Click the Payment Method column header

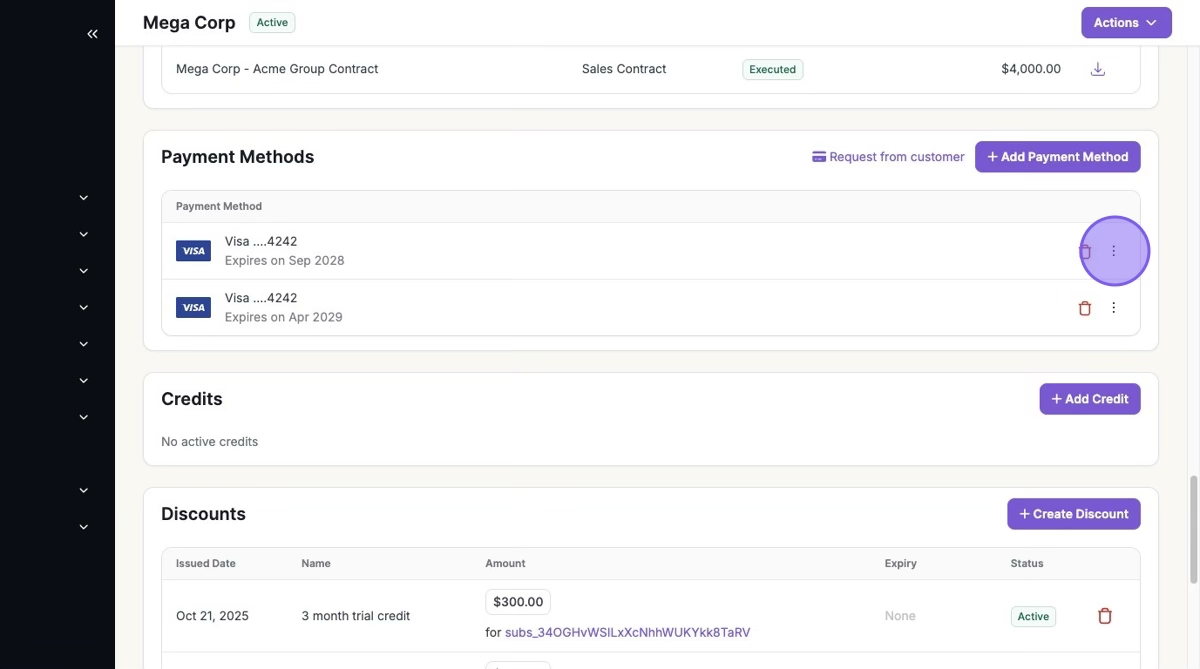coord(219,207)
